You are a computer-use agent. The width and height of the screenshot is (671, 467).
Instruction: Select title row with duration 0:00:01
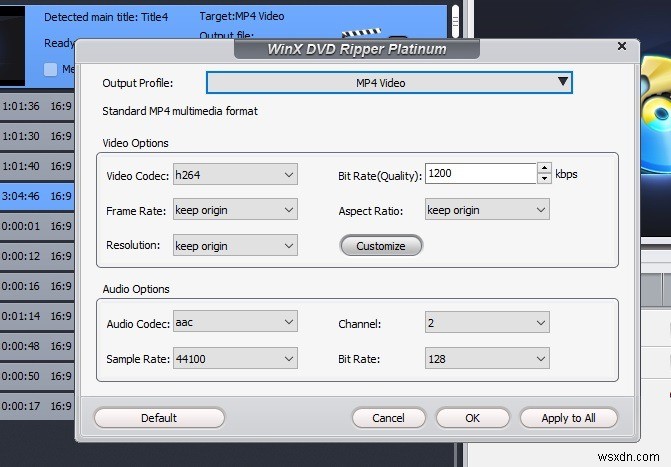click(37, 226)
